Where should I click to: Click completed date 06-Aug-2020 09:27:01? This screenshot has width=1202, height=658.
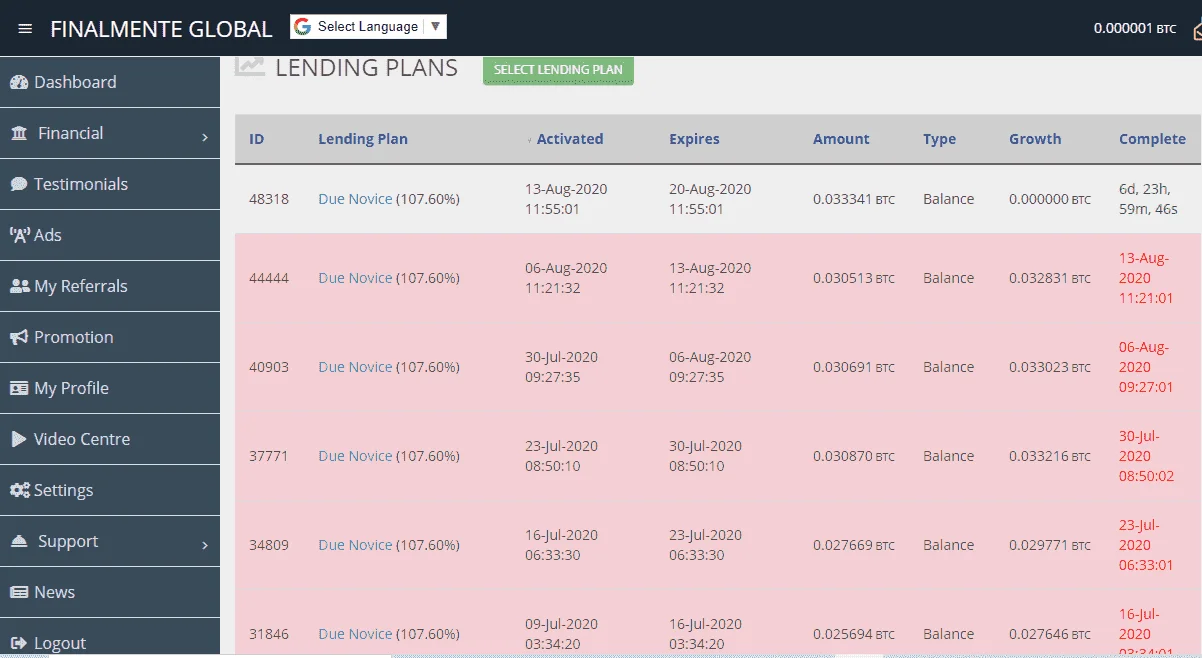click(x=1146, y=367)
